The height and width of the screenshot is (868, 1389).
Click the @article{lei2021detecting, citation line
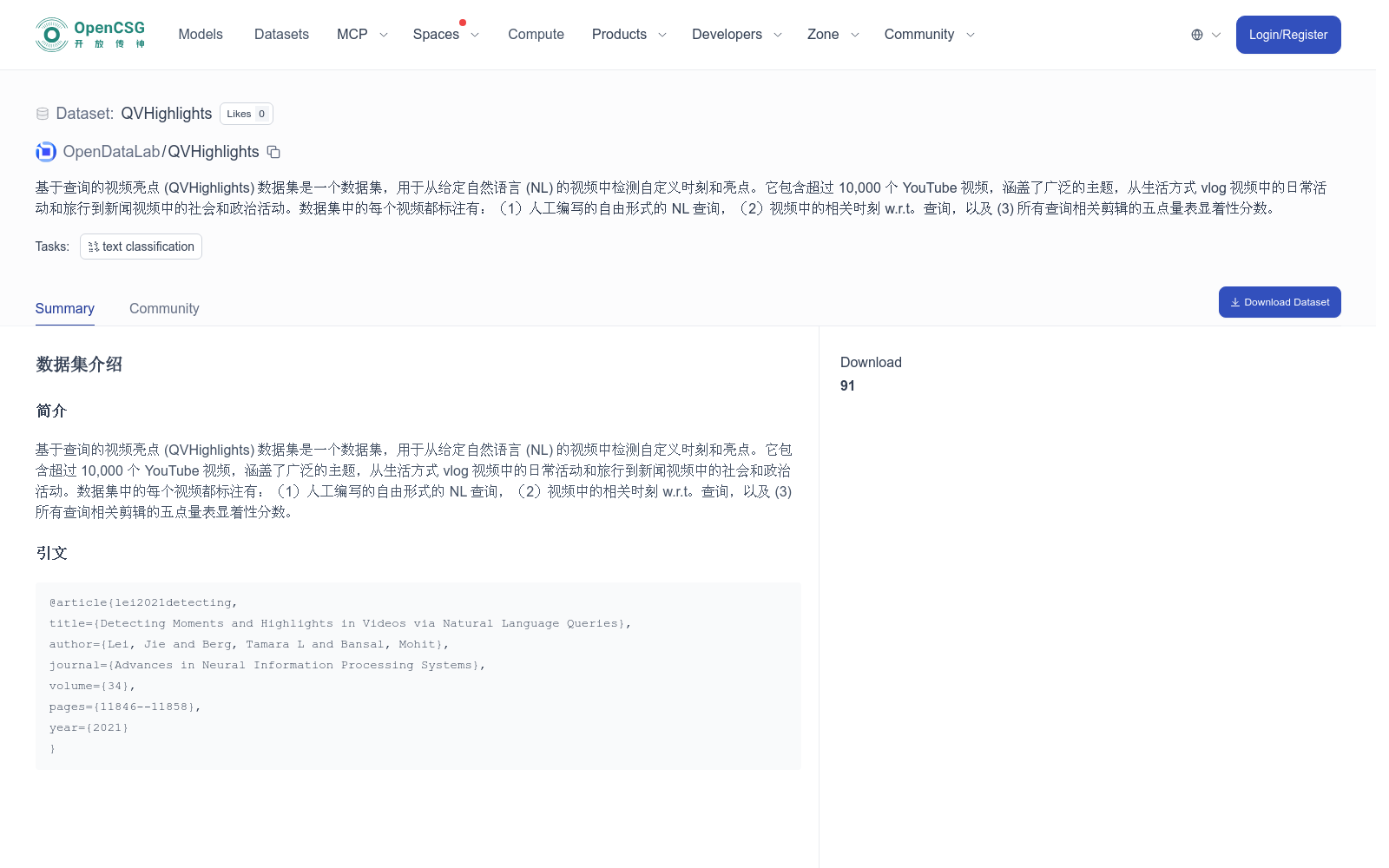pos(143,602)
